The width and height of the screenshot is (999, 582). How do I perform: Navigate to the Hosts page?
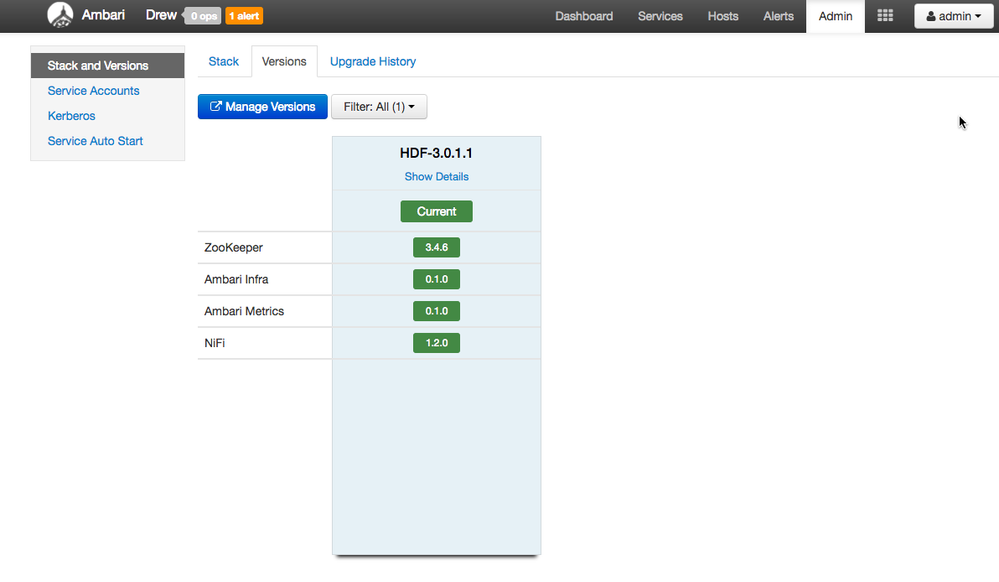[723, 16]
